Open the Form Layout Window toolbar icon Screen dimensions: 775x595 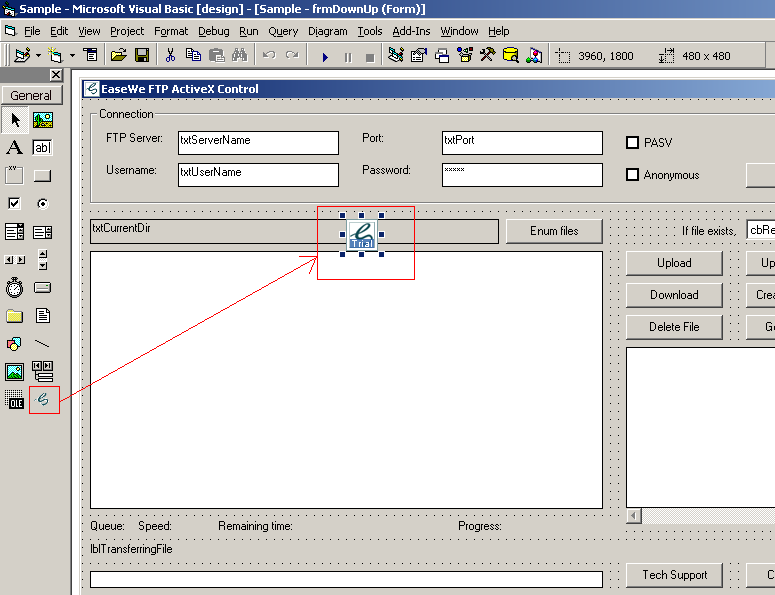point(442,55)
